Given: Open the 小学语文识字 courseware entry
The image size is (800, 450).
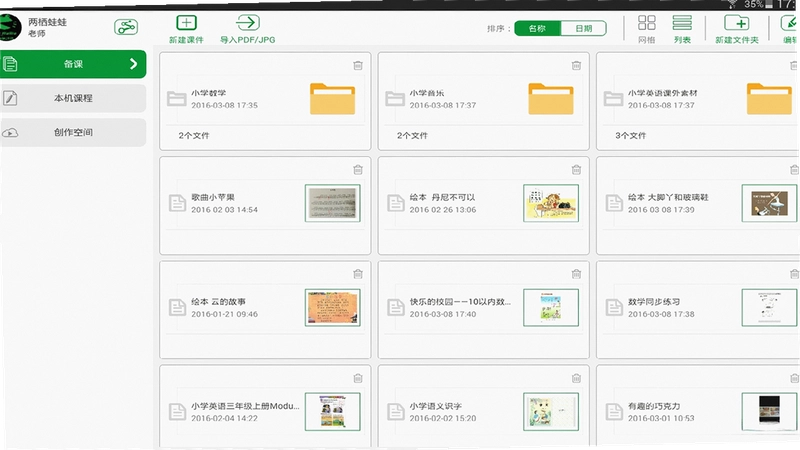Looking at the screenshot, I should pyautogui.click(x=483, y=407).
